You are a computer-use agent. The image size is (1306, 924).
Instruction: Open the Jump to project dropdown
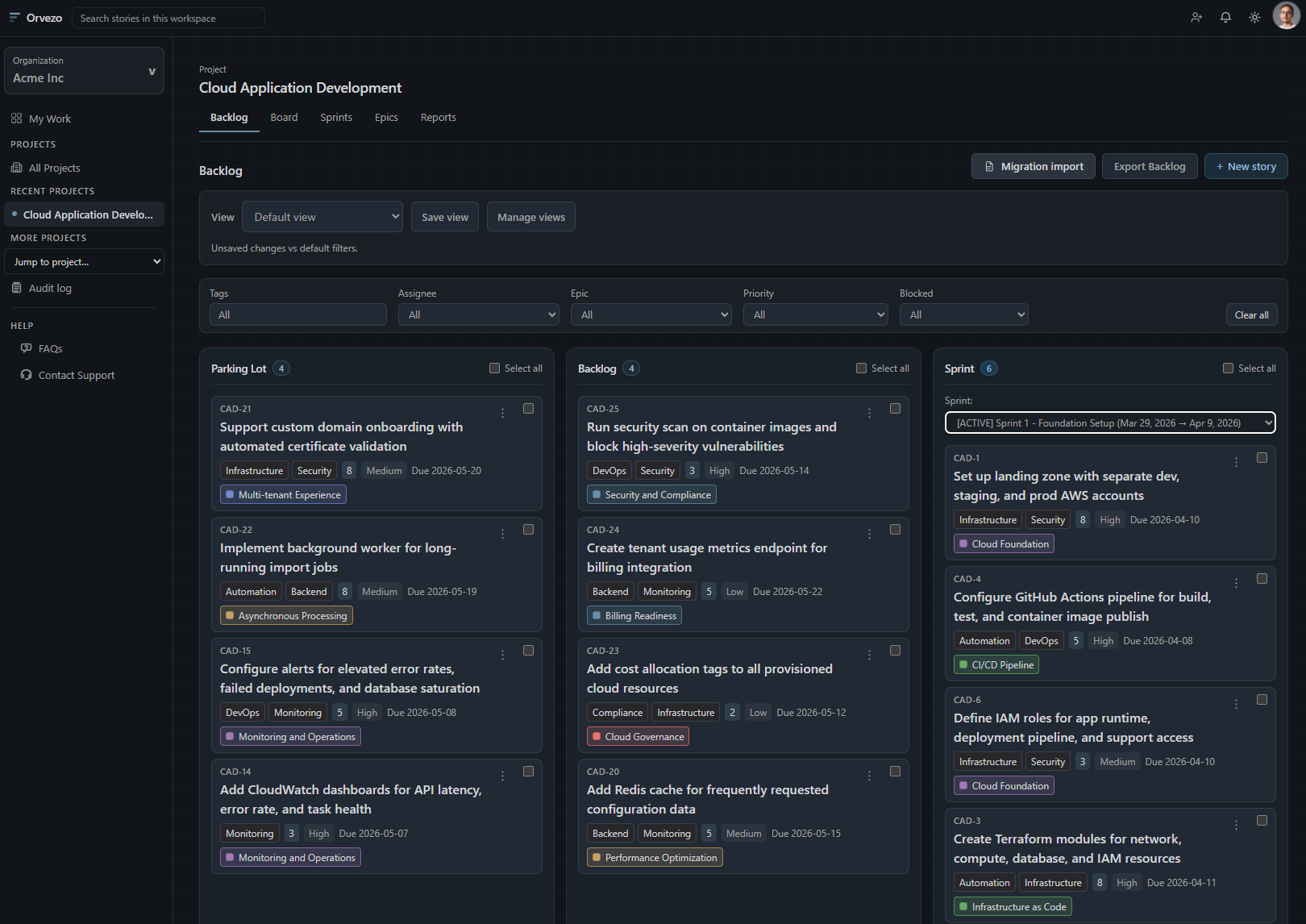point(84,261)
